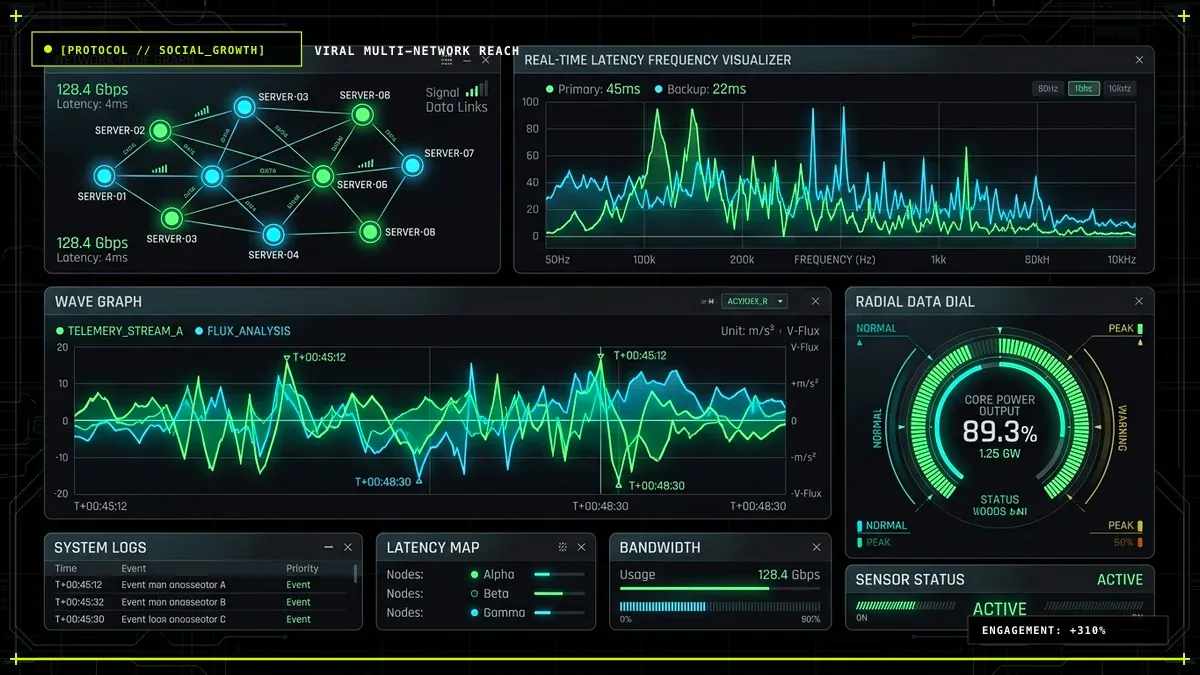The height and width of the screenshot is (675, 1200).
Task: Toggle the Beta node radio
Action: (474, 593)
